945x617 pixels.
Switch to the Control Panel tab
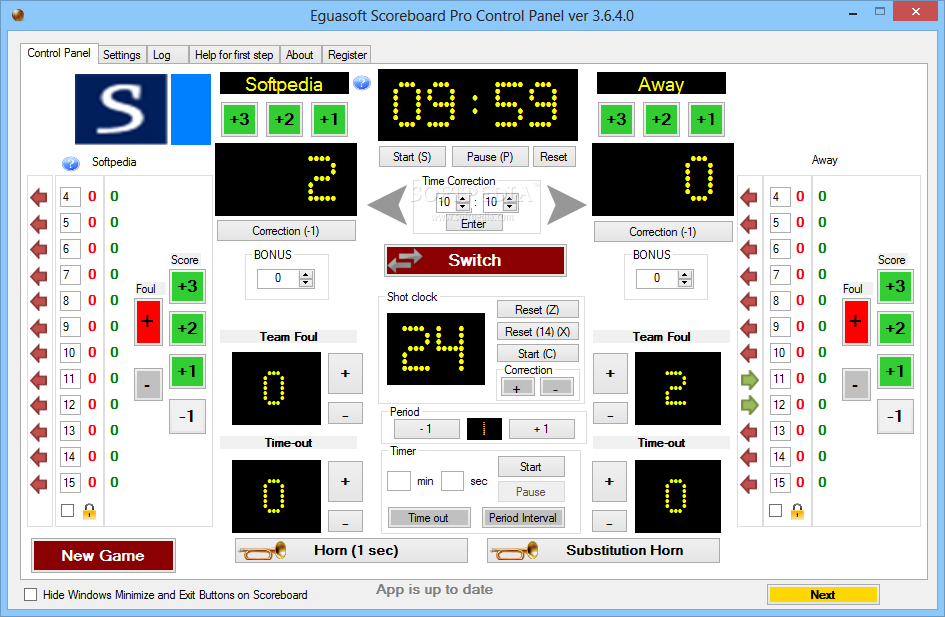pyautogui.click(x=59, y=53)
